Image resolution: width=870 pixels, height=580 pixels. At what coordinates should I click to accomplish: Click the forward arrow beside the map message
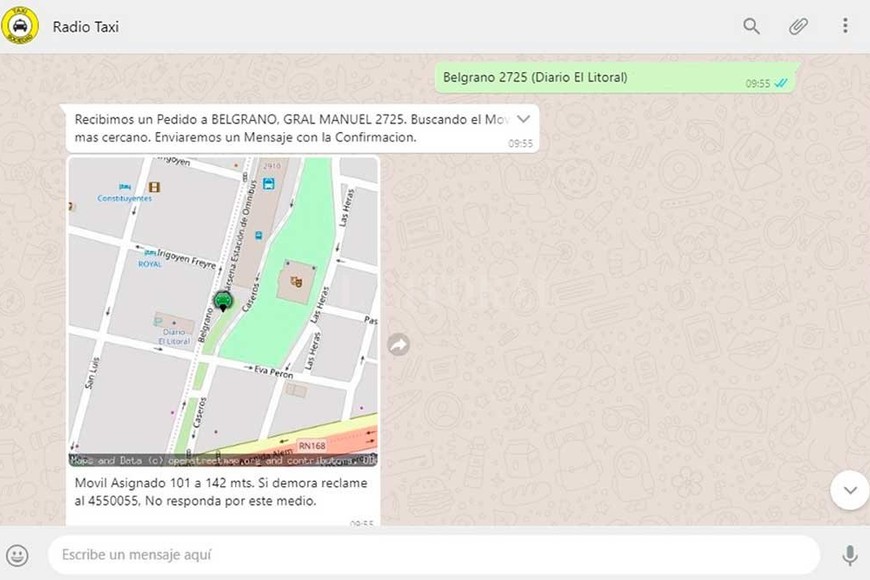(398, 343)
